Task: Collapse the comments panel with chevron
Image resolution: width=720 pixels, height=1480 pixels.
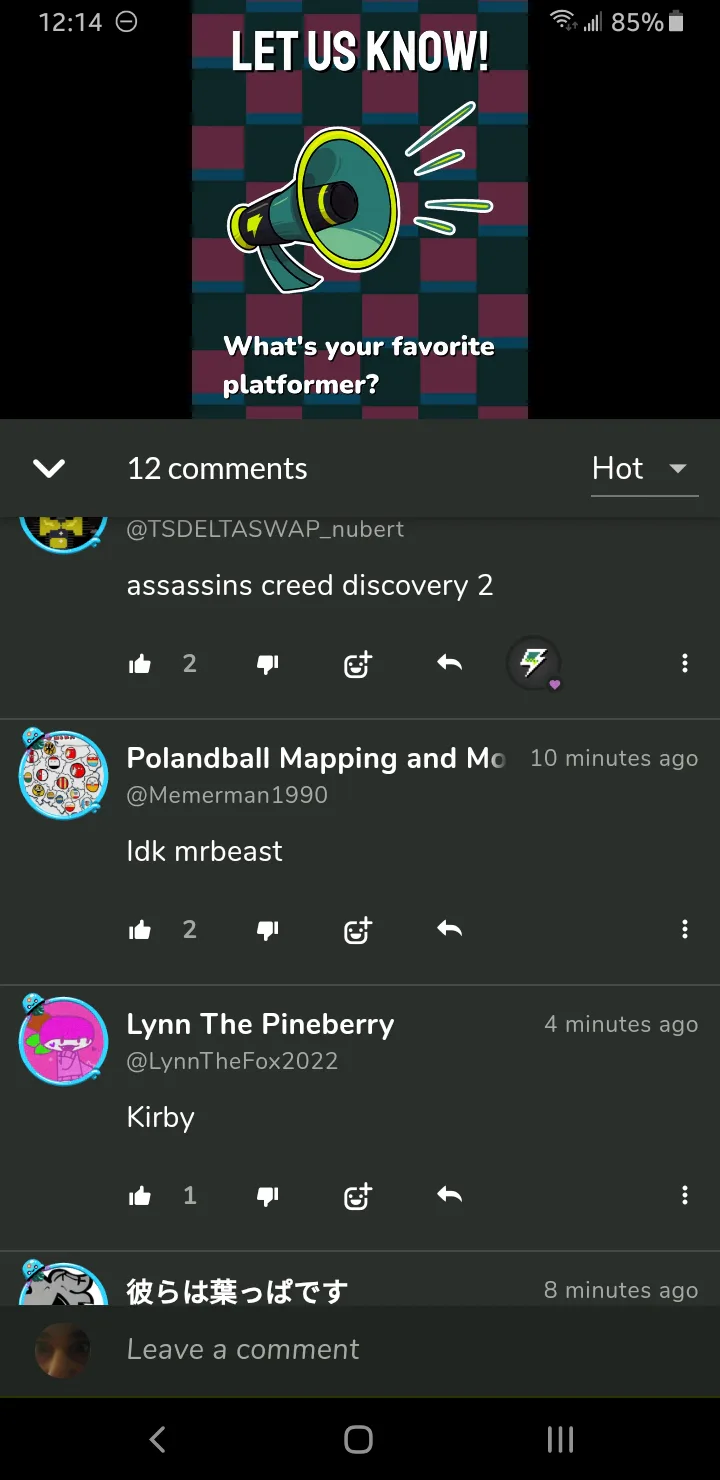Action: (49, 468)
